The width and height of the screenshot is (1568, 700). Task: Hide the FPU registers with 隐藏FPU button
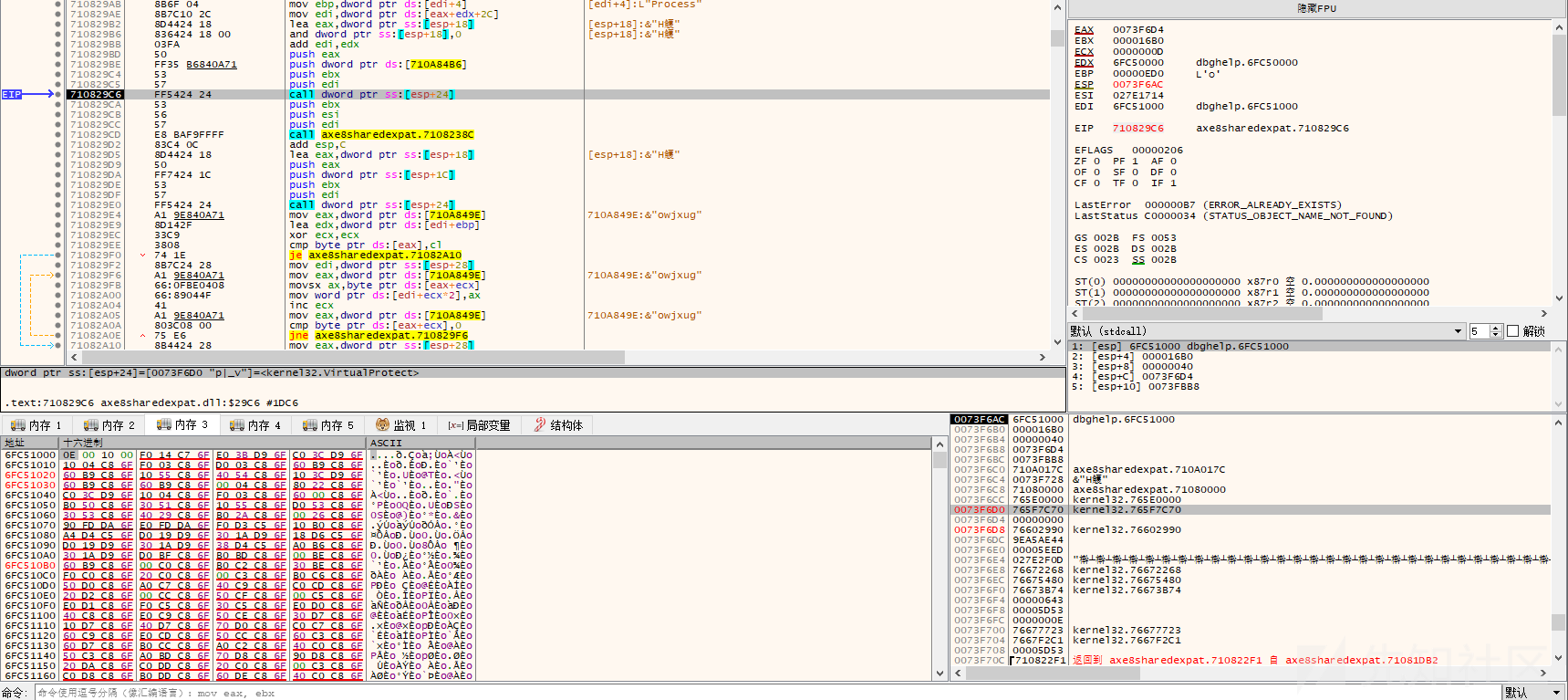pyautogui.click(x=1316, y=8)
